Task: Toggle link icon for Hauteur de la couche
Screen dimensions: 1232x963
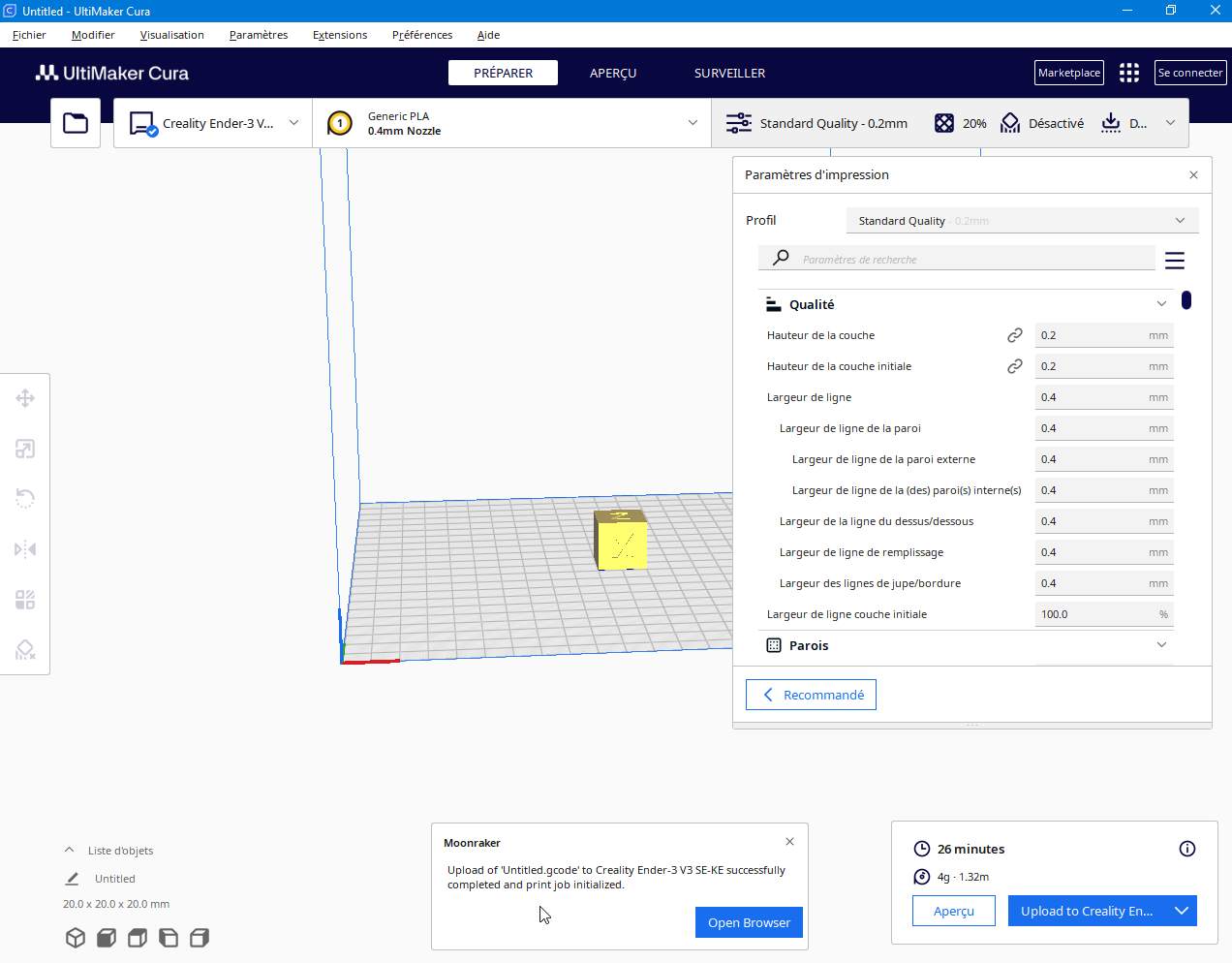Action: coord(1015,335)
